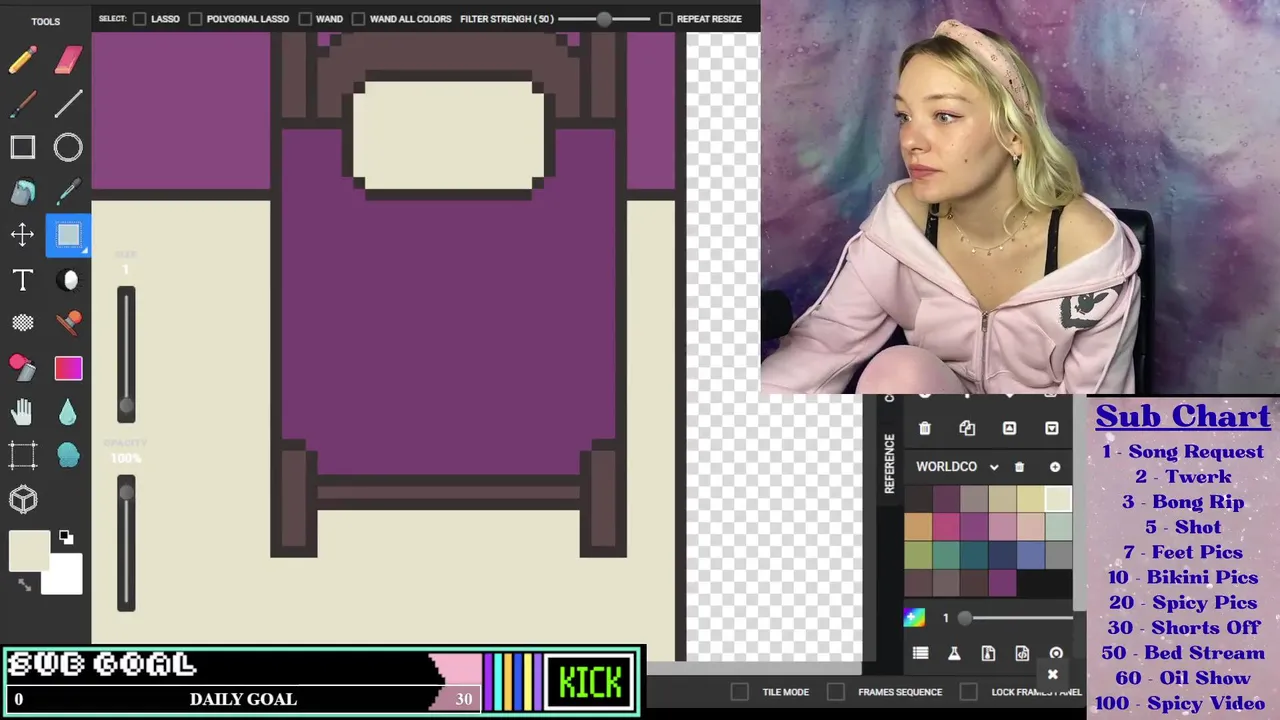This screenshot has height=720, width=1280.
Task: Select the dashed-square Crop tool
Action: [22, 455]
